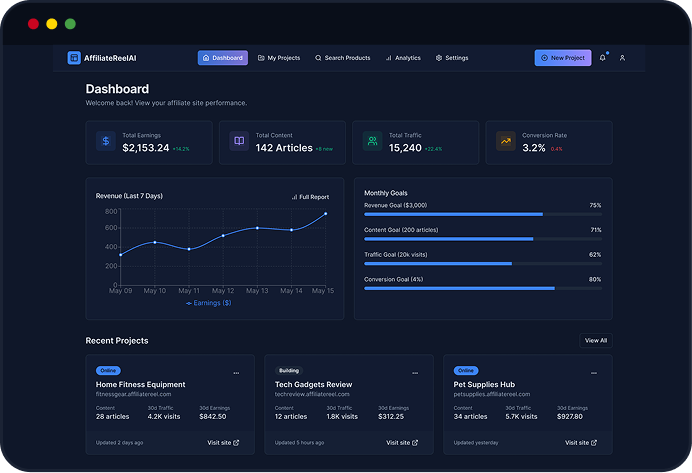Image resolution: width=692 pixels, height=473 pixels.
Task: Go to the Analytics tab
Action: pos(403,58)
